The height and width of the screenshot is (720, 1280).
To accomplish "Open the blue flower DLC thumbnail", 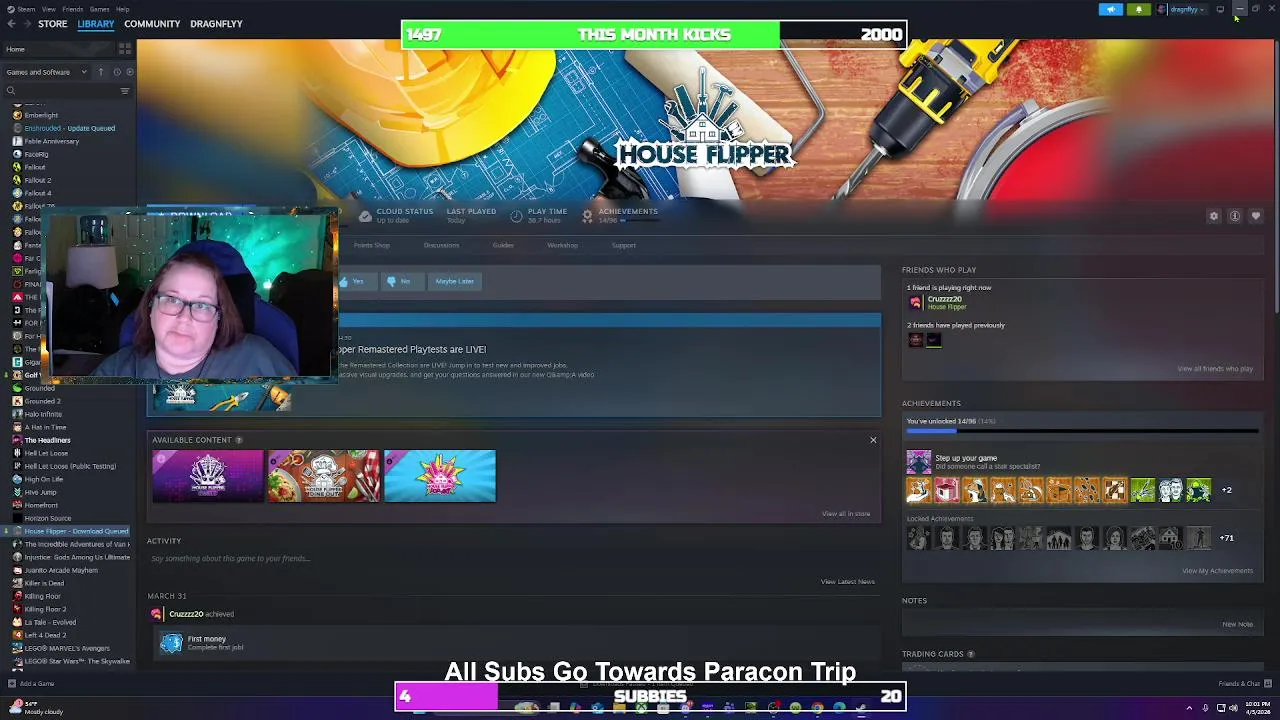I will (440, 476).
